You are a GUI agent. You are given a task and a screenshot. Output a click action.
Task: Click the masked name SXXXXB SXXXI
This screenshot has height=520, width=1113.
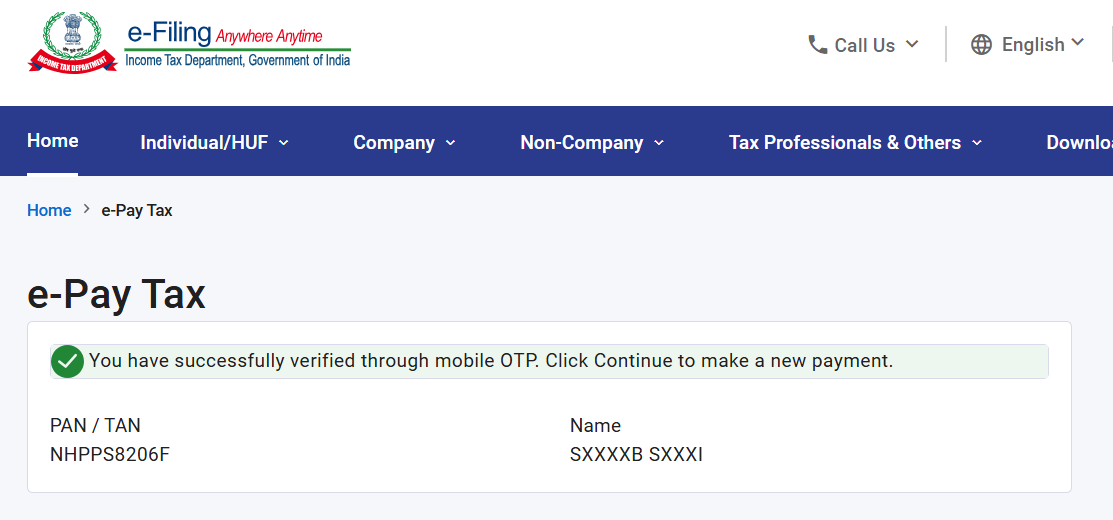click(x=636, y=454)
